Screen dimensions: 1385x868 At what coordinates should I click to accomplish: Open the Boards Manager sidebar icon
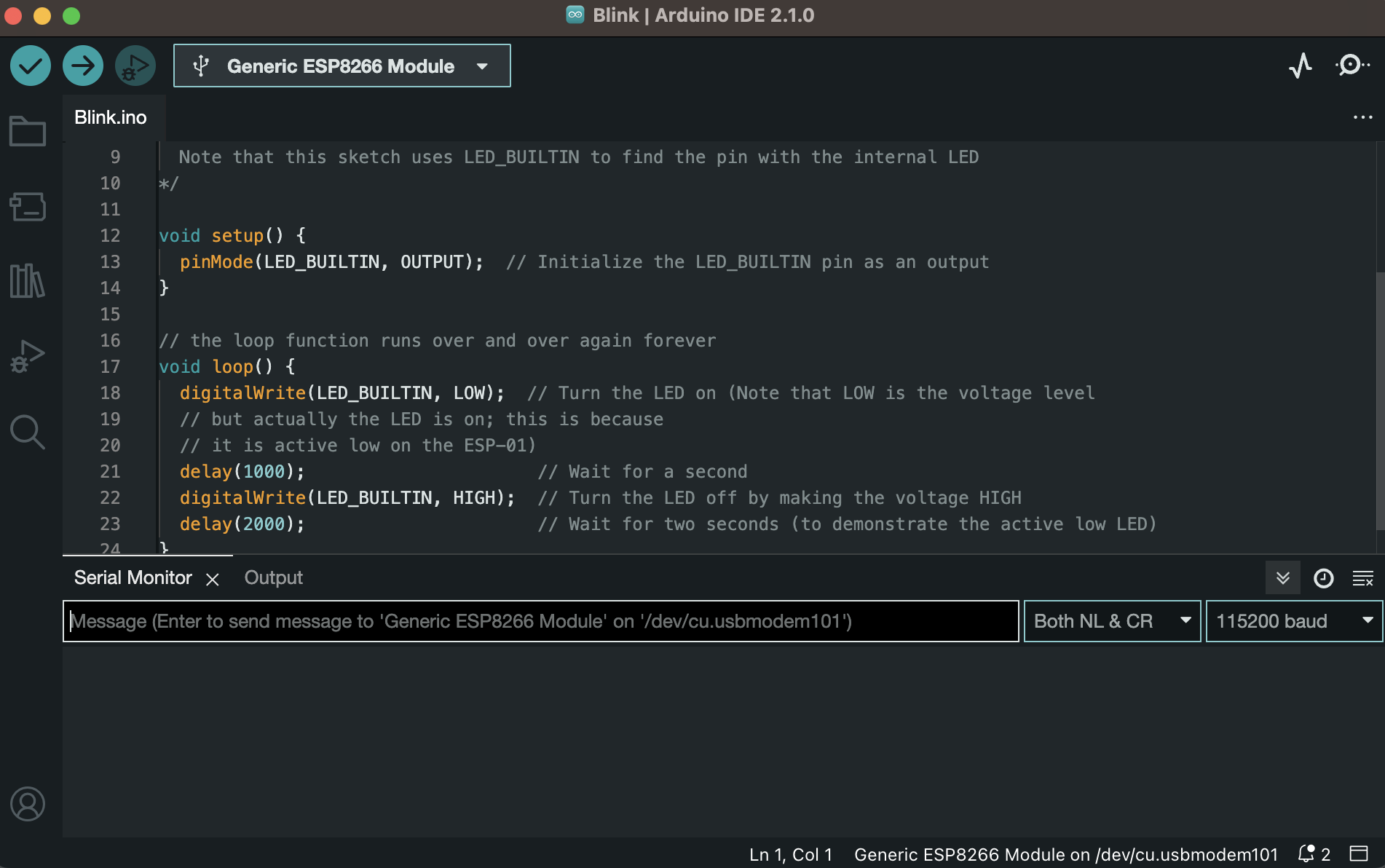[28, 207]
